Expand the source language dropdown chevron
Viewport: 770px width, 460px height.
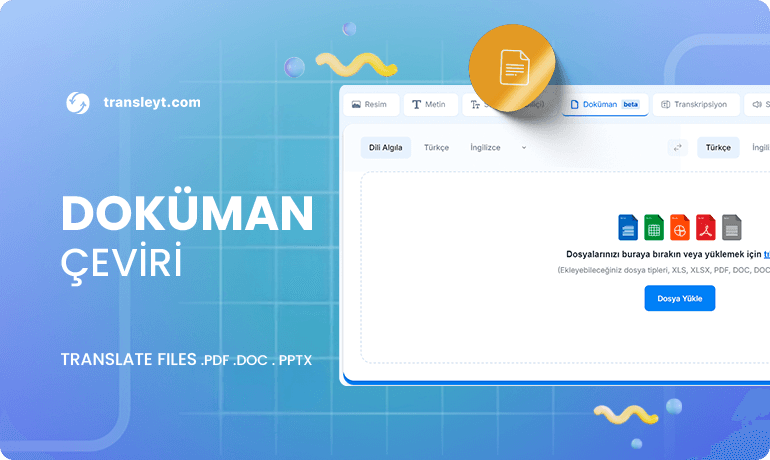point(524,148)
